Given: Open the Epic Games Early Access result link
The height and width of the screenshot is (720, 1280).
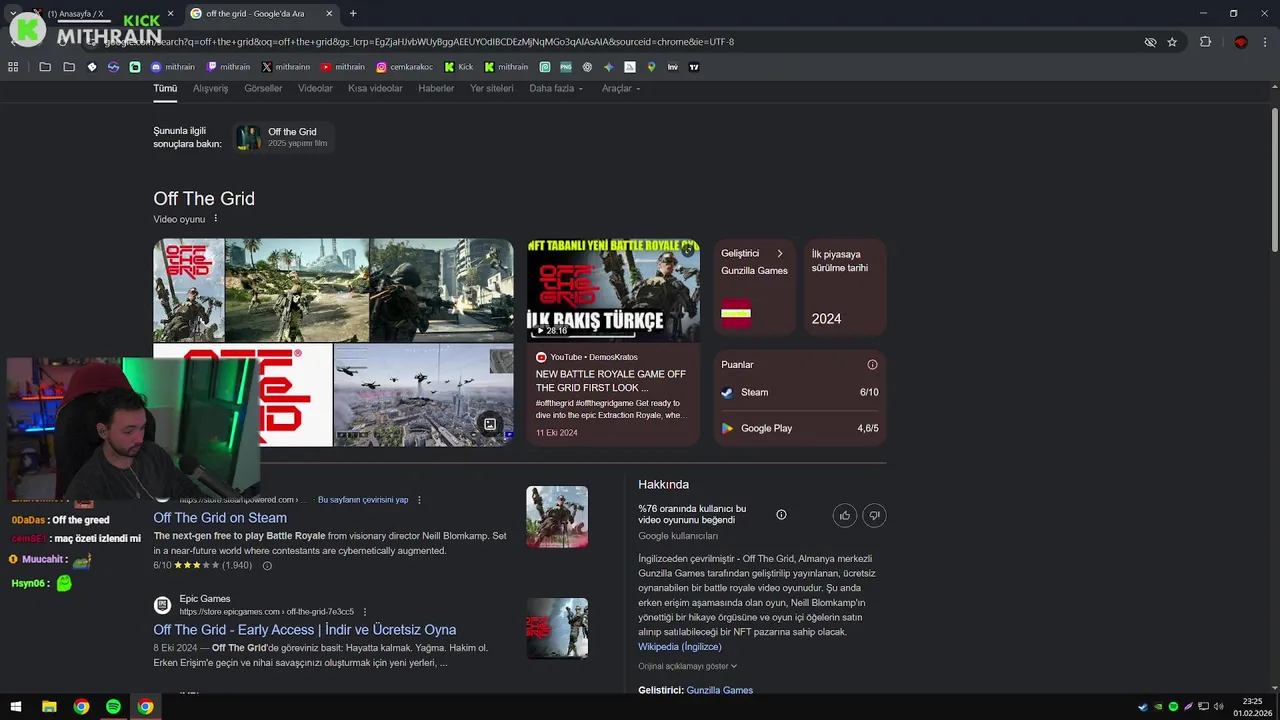Looking at the screenshot, I should [305, 630].
